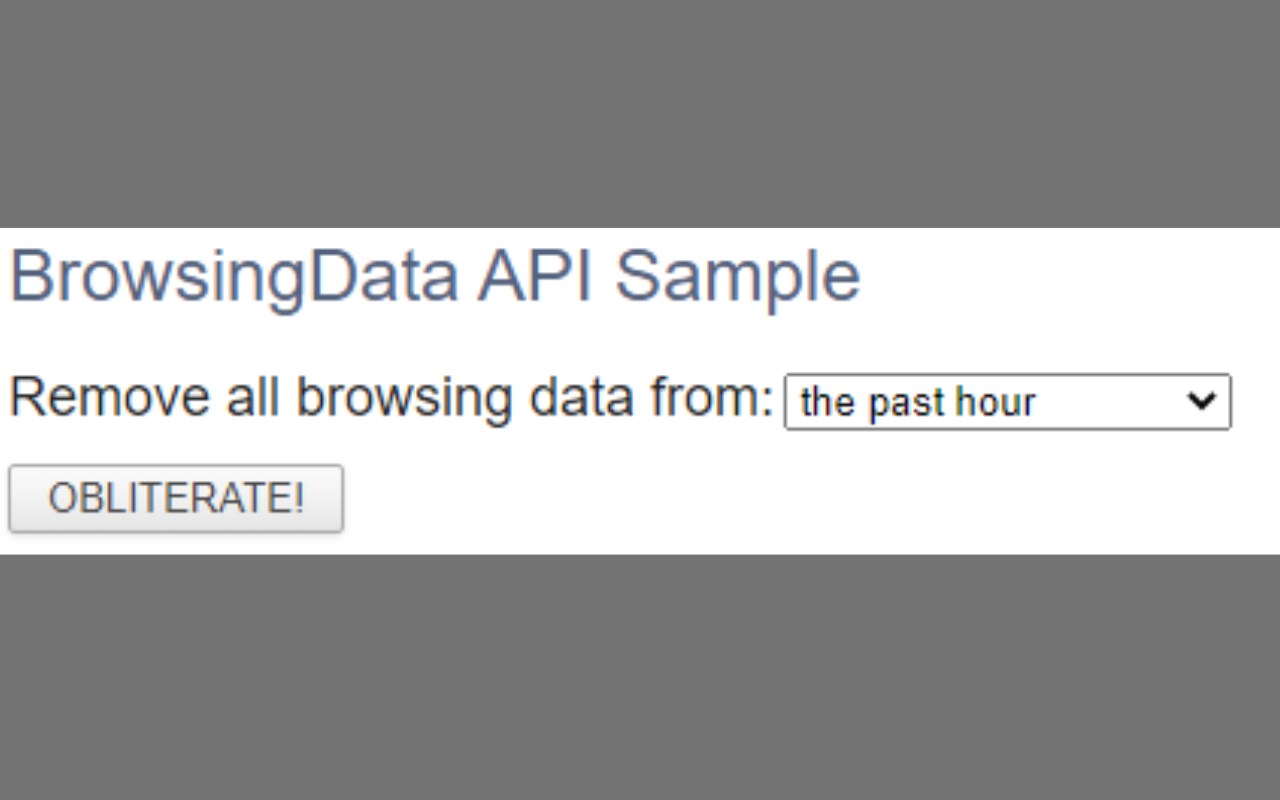Click the word 'API' in the heading
Screen dimensions: 1280x800
[535, 275]
